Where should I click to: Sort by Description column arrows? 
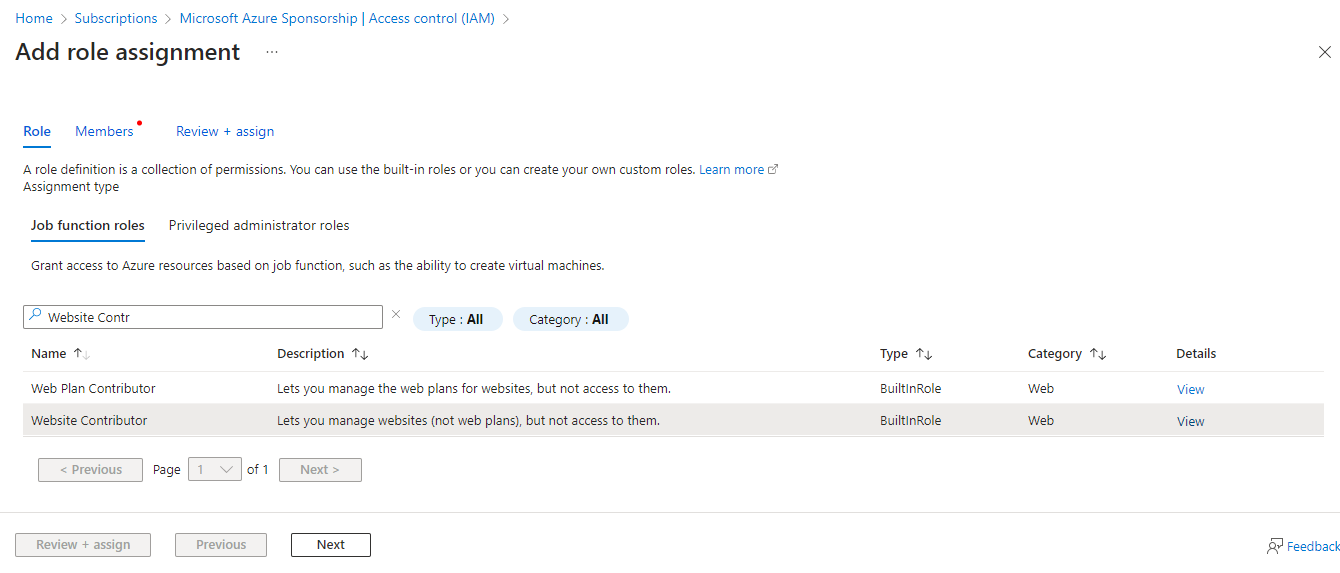[360, 354]
